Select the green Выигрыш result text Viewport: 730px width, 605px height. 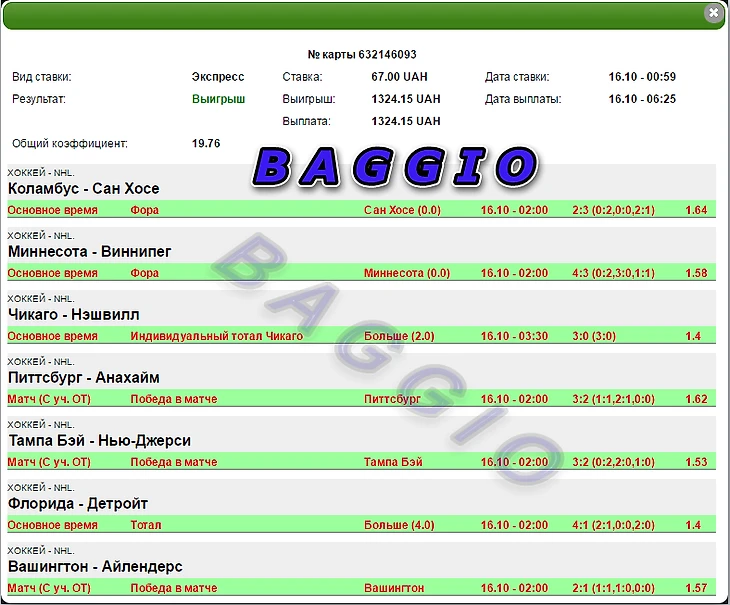point(218,99)
